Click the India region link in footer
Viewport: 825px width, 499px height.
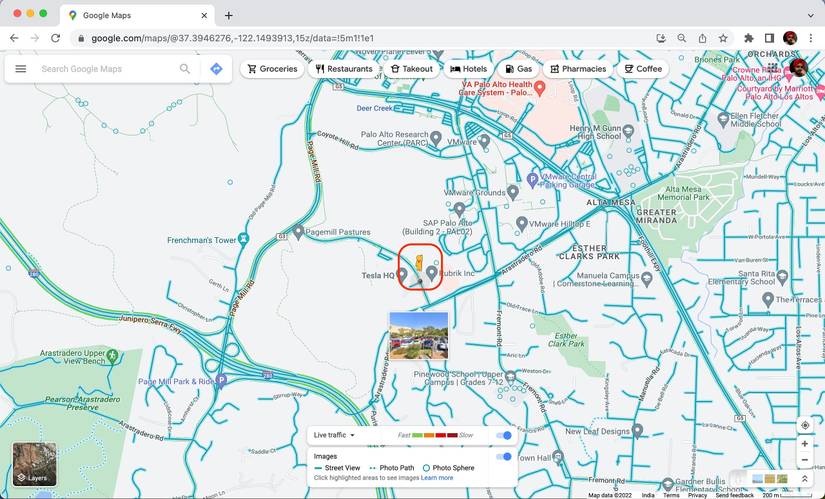point(648,495)
